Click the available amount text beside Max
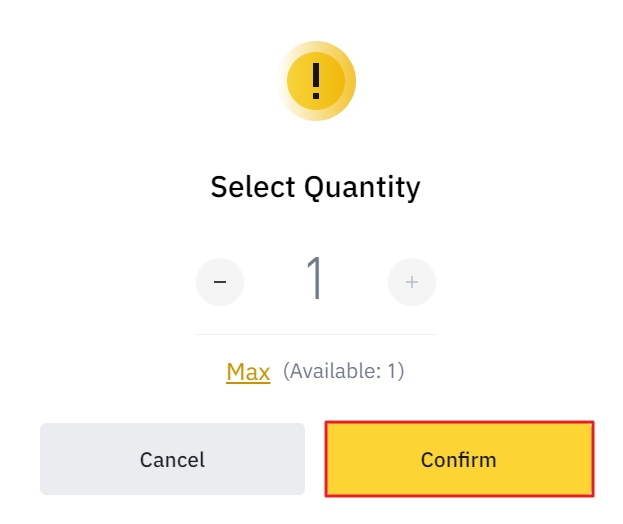 tap(343, 372)
